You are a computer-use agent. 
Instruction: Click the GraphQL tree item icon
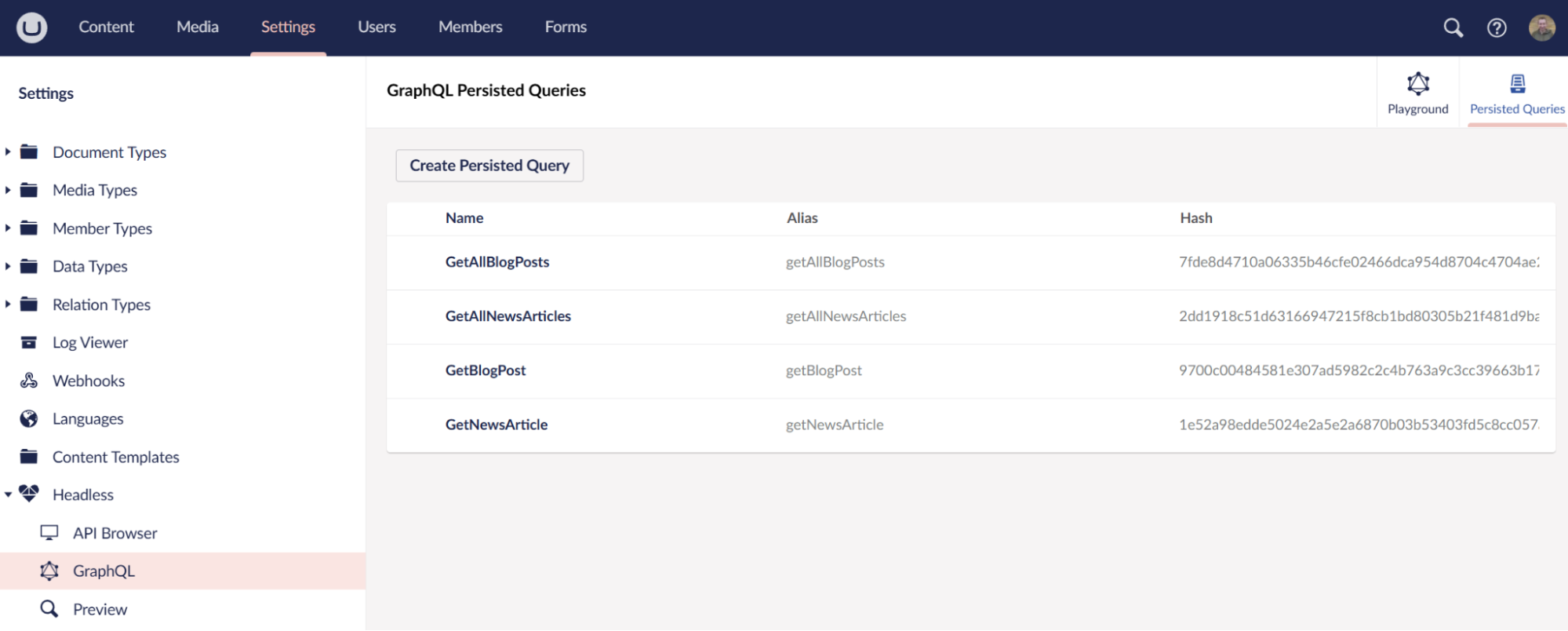pyautogui.click(x=49, y=571)
